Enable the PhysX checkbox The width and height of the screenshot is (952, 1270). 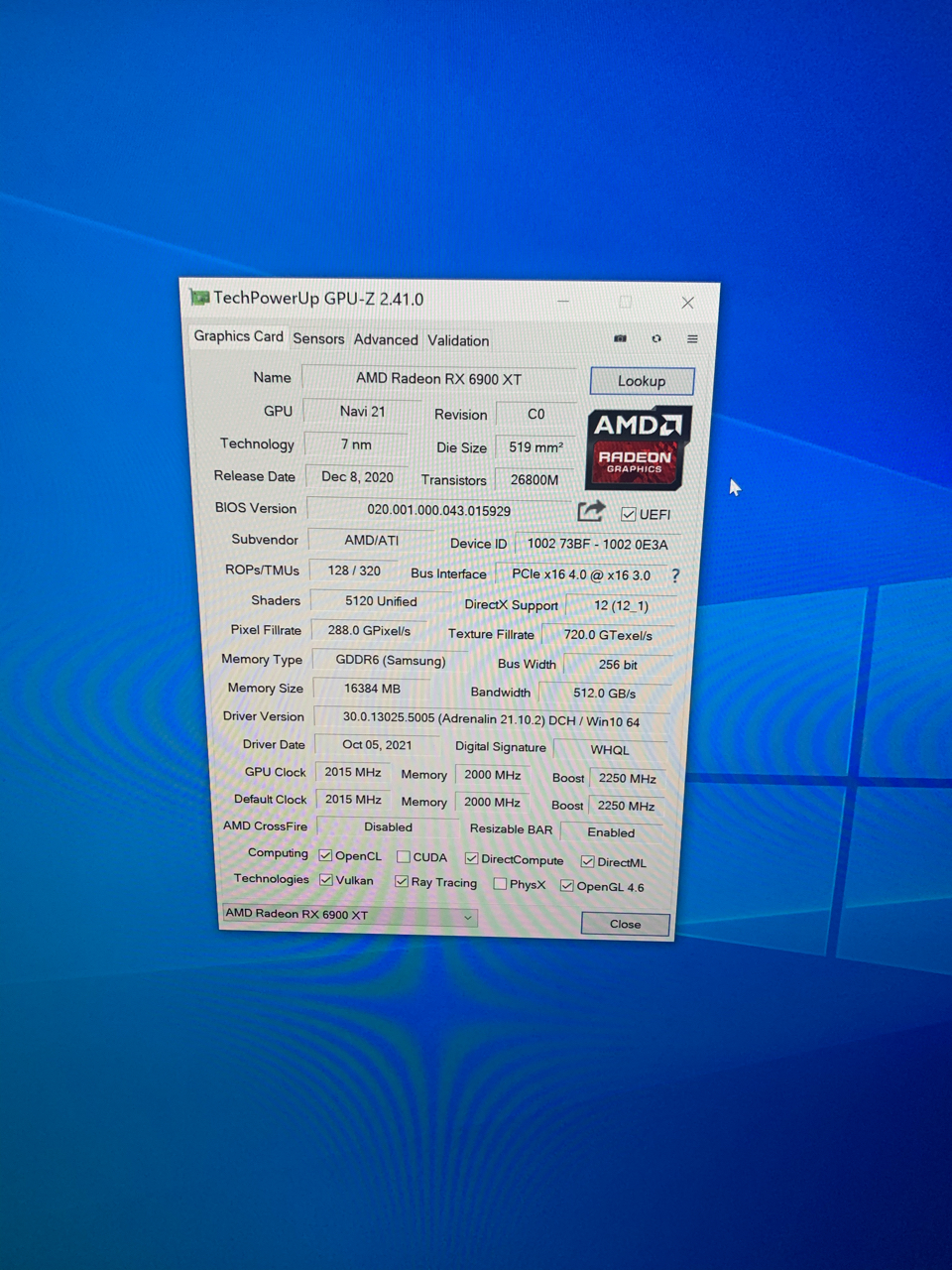pyautogui.click(x=499, y=883)
